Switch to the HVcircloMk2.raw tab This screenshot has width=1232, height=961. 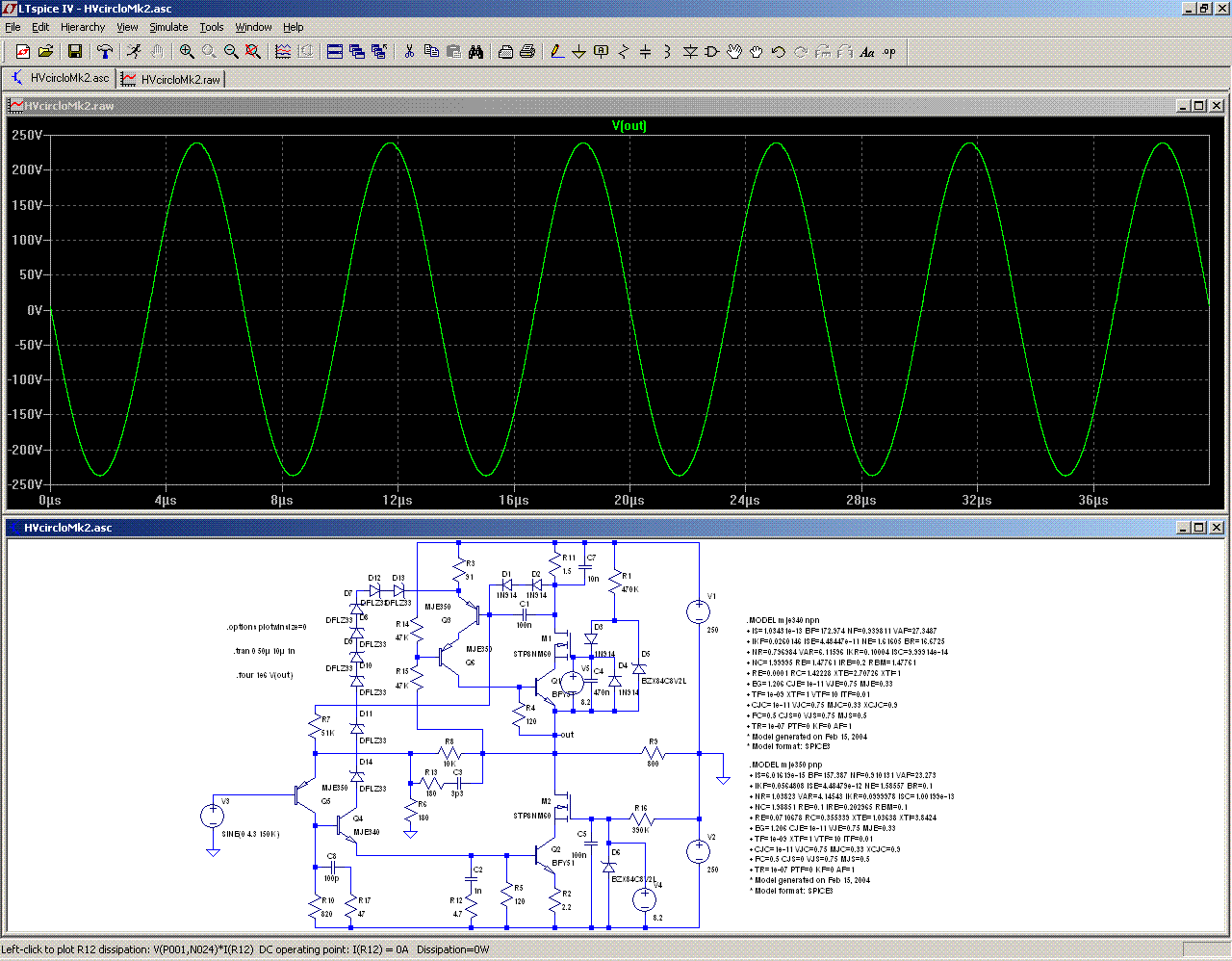[171, 79]
